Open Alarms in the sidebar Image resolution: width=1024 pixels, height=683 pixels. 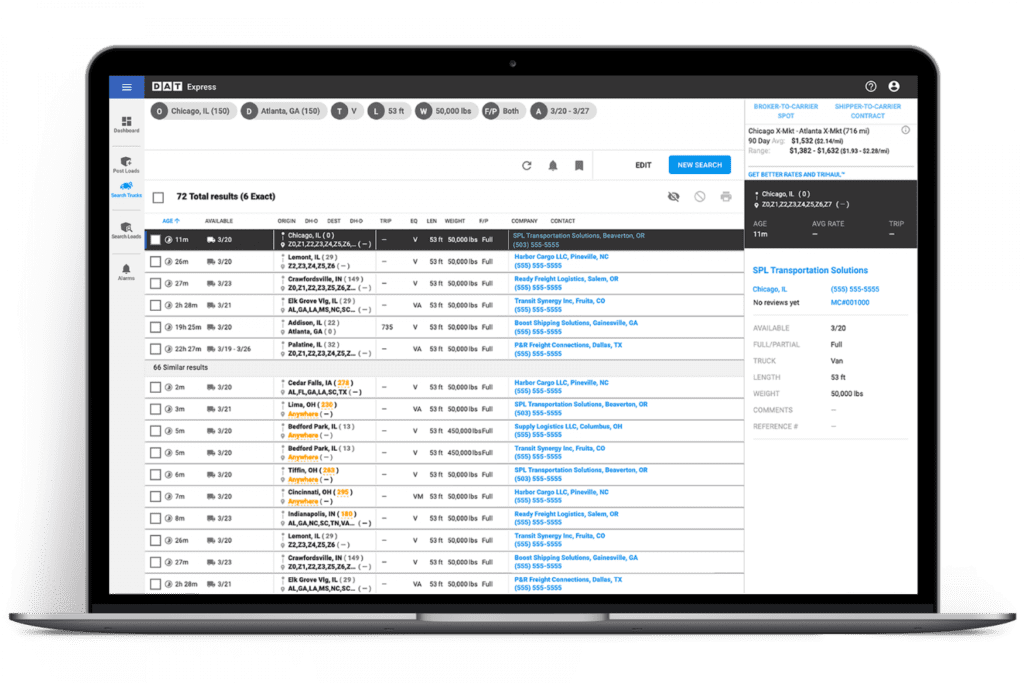(126, 272)
